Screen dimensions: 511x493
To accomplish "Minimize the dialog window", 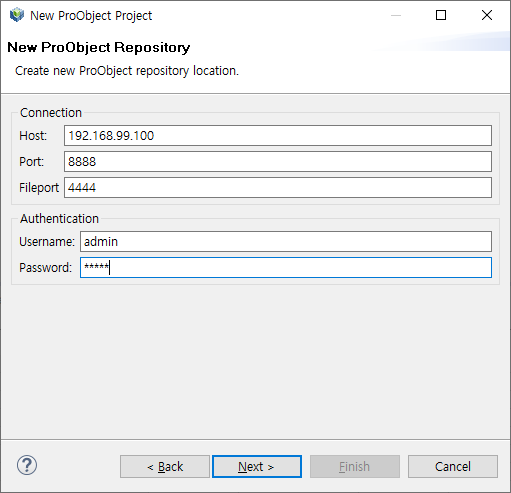I will pyautogui.click(x=396, y=15).
